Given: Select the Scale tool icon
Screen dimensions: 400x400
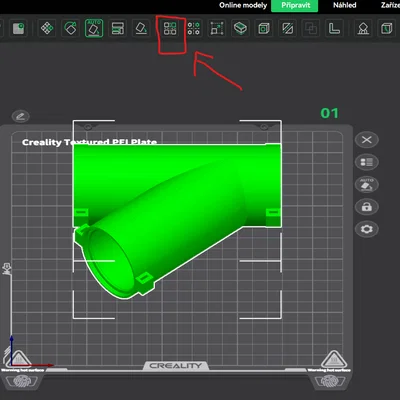Looking at the screenshot, I should point(217,29).
